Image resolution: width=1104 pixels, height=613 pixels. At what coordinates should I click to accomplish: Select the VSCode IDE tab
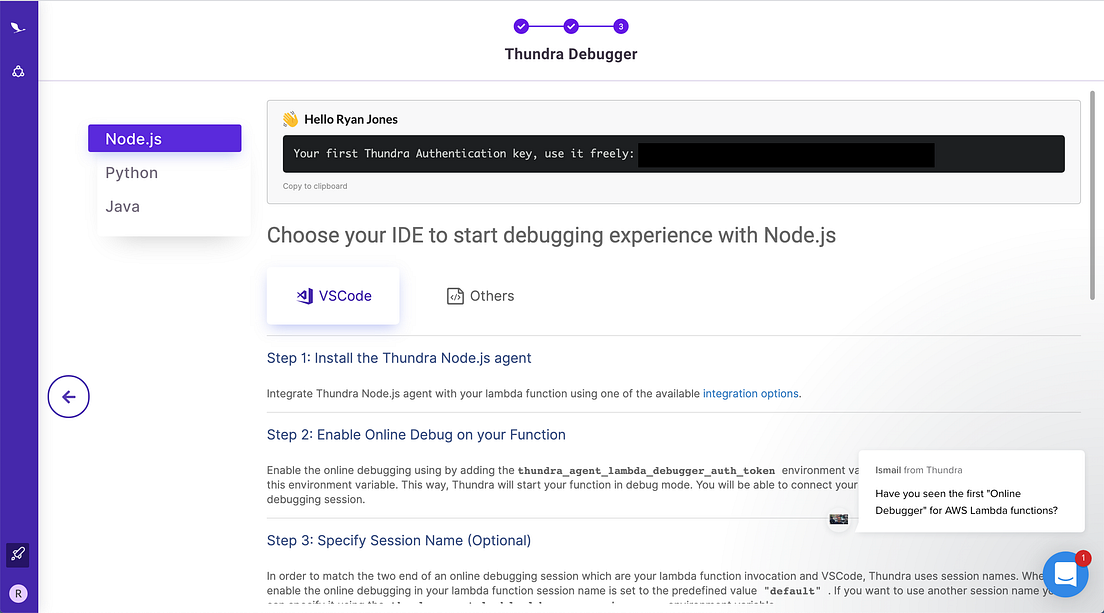(x=333, y=295)
